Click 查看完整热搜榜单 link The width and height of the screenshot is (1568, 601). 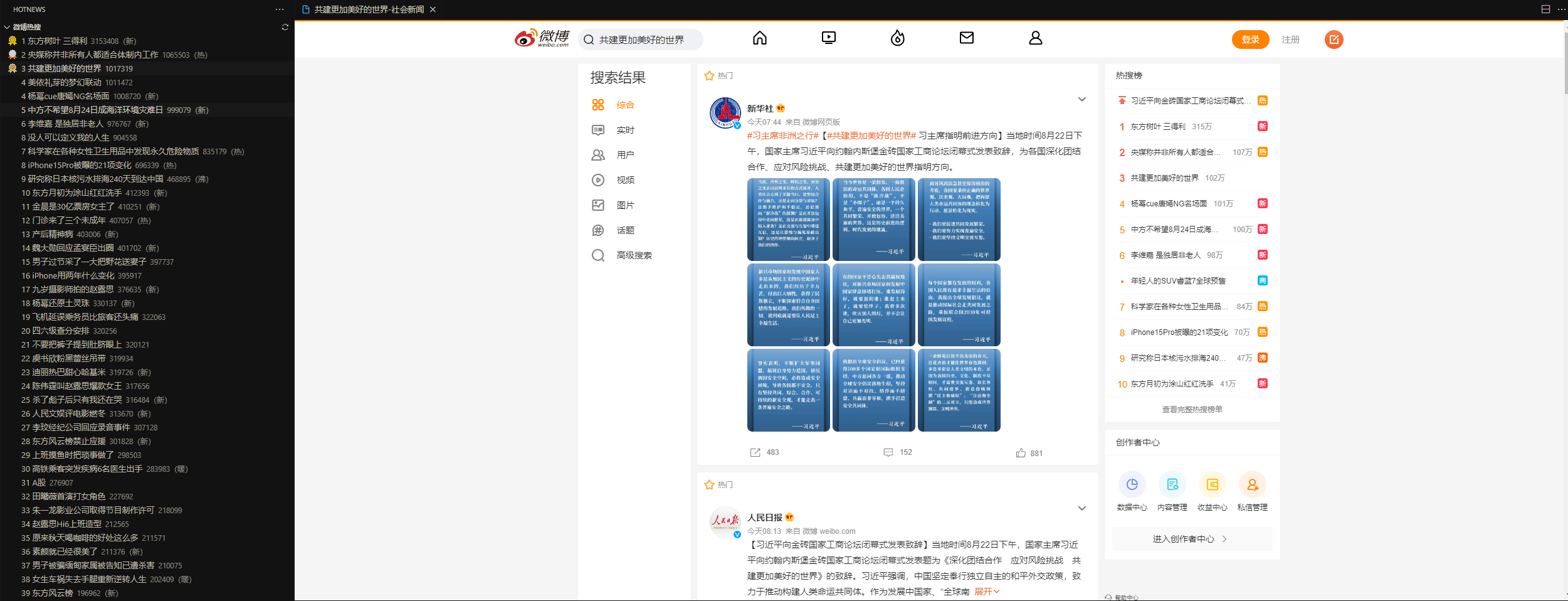(1192, 409)
